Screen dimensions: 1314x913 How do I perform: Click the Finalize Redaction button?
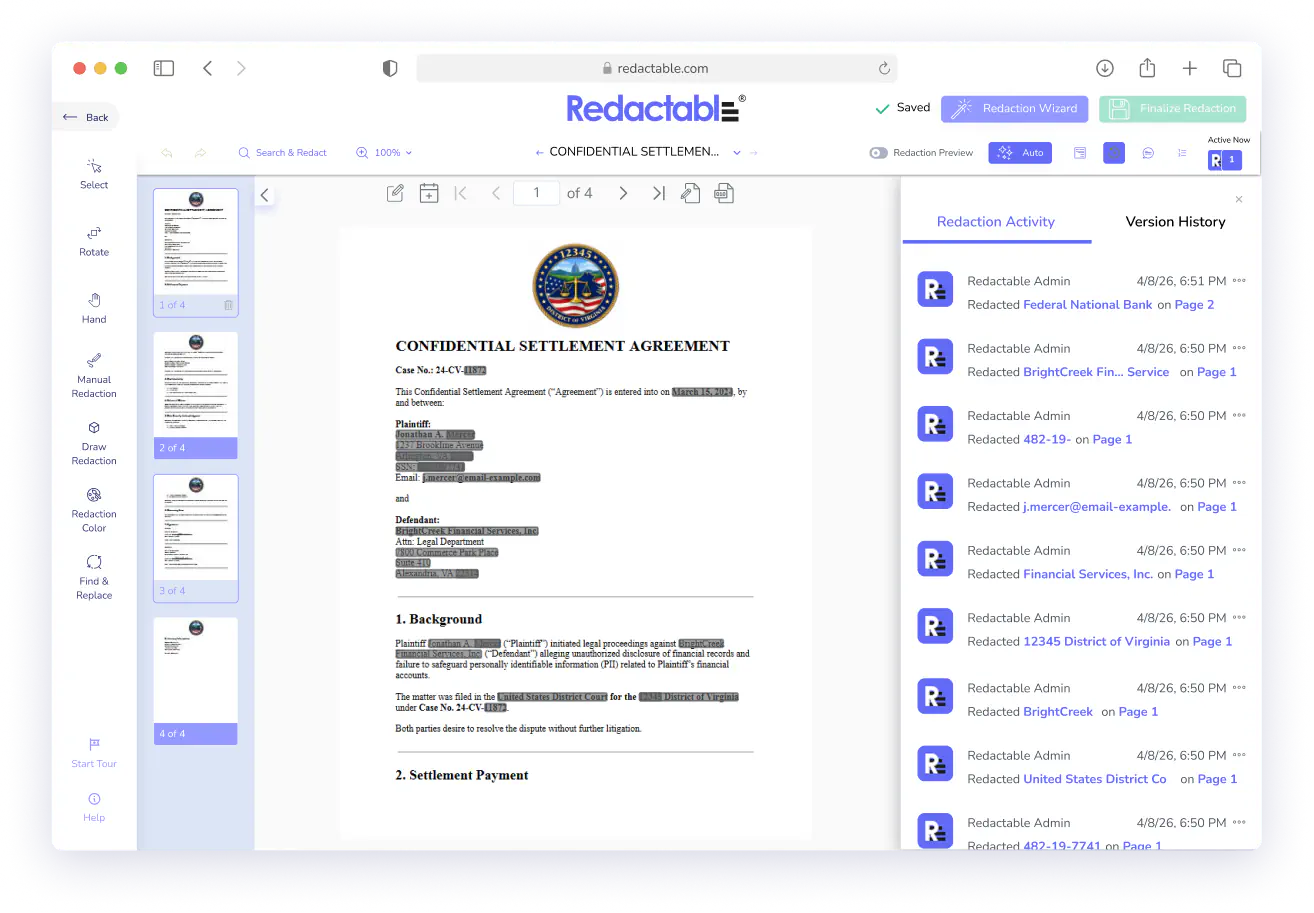(x=1173, y=109)
